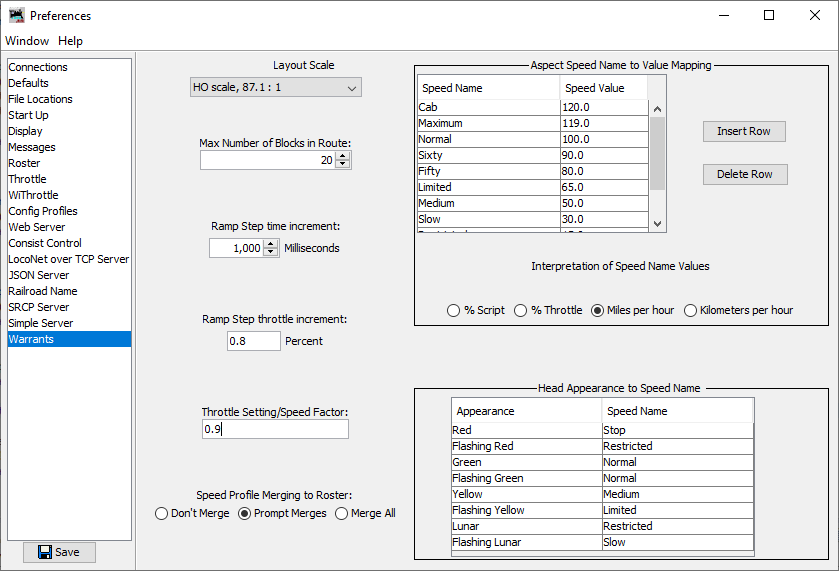Viewport: 839px width, 571px height.
Task: Decrease Ramp Step time with down arrow
Action: pyautogui.click(x=270, y=252)
